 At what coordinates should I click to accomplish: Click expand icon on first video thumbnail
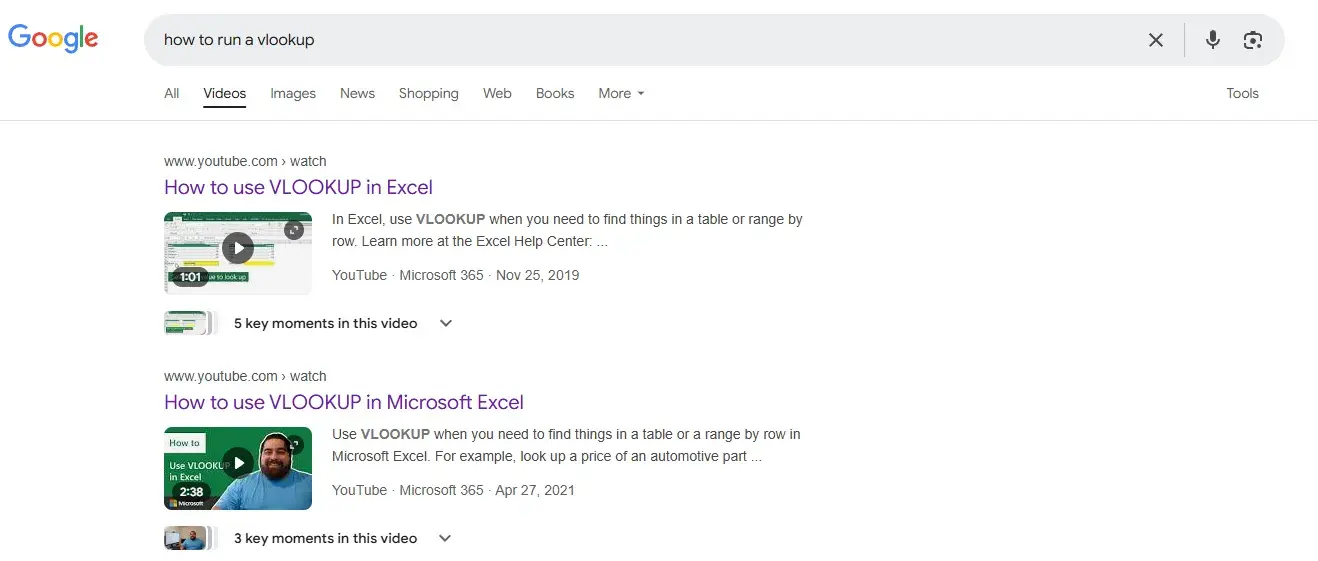(x=293, y=230)
